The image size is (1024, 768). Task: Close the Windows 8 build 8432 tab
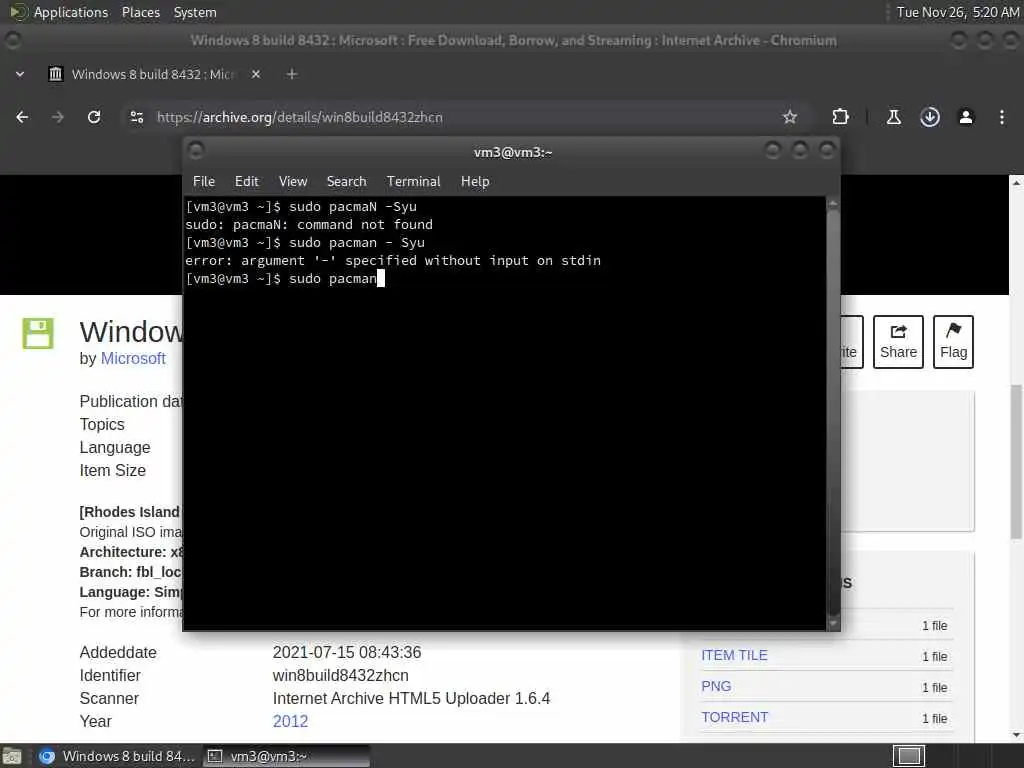pyautogui.click(x=256, y=74)
